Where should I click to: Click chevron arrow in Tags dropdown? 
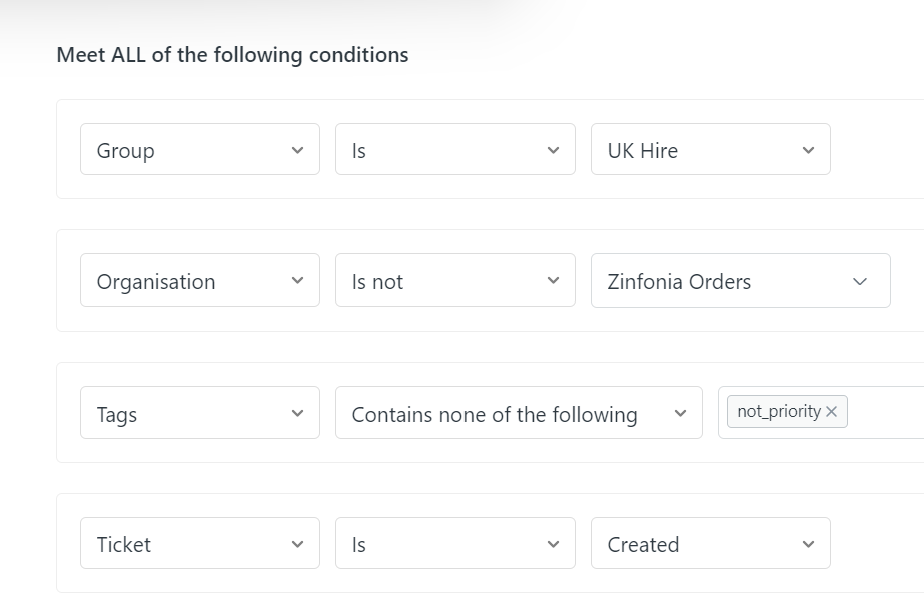click(x=297, y=413)
